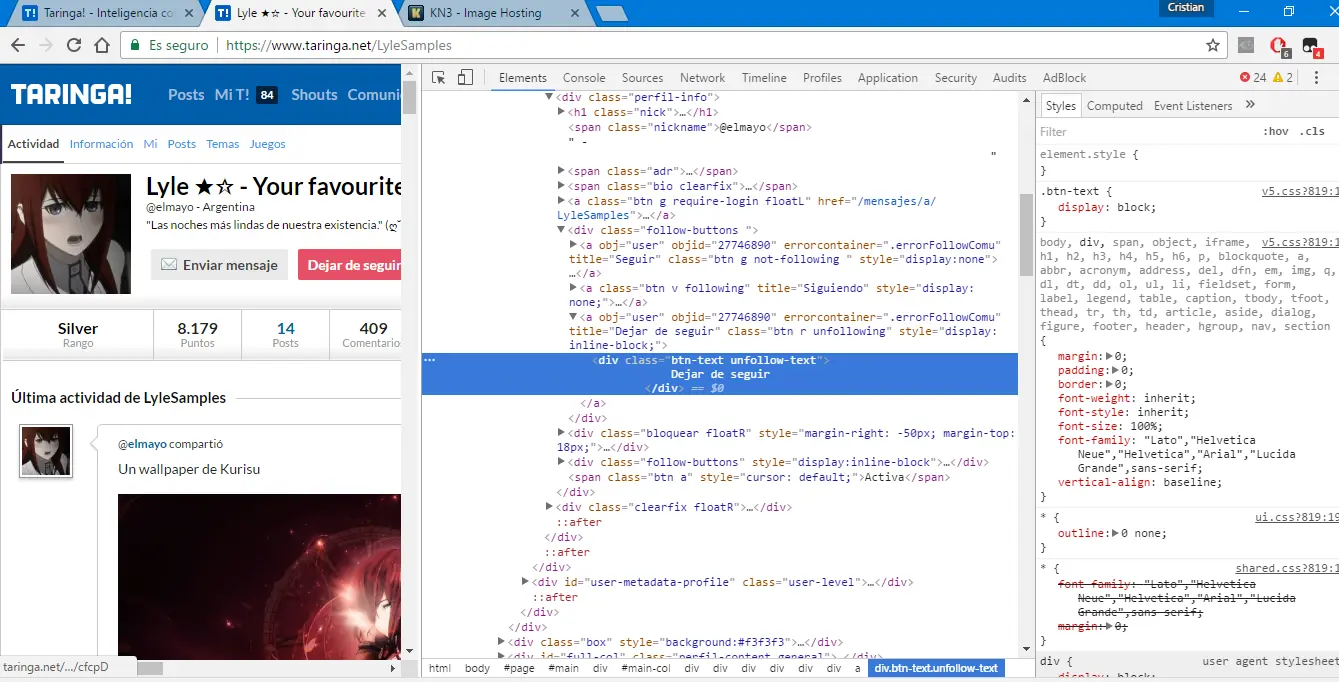Expand the span bio clearfix node

point(561,186)
